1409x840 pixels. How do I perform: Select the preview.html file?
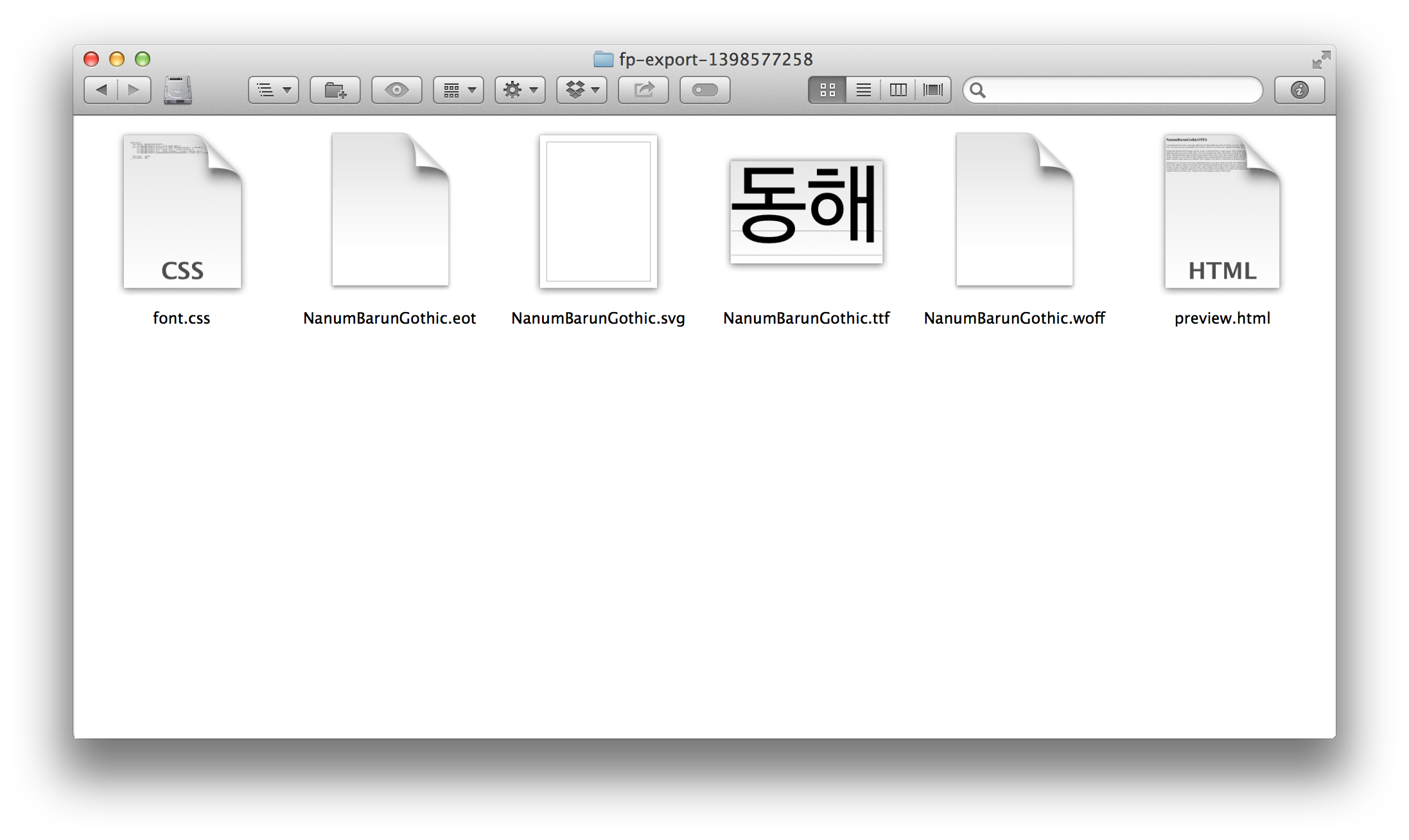click(x=1222, y=212)
